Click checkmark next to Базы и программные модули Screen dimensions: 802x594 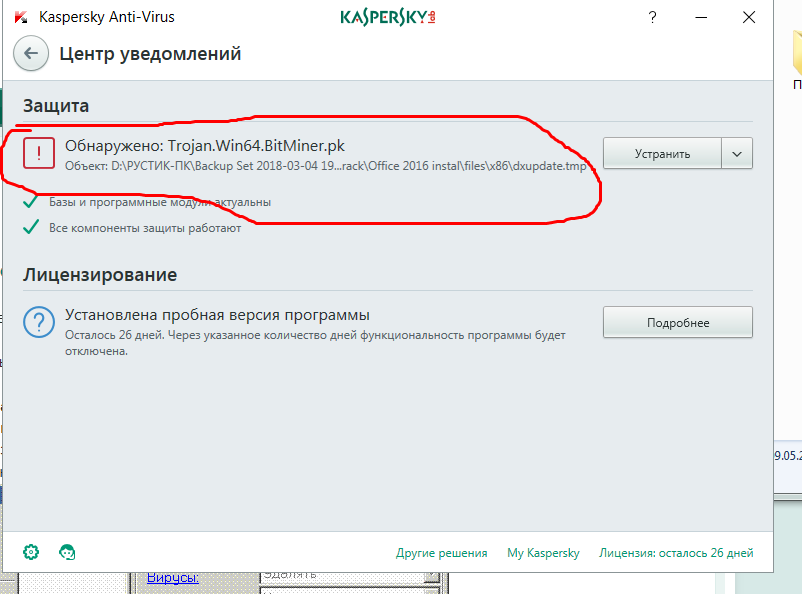(x=31, y=202)
